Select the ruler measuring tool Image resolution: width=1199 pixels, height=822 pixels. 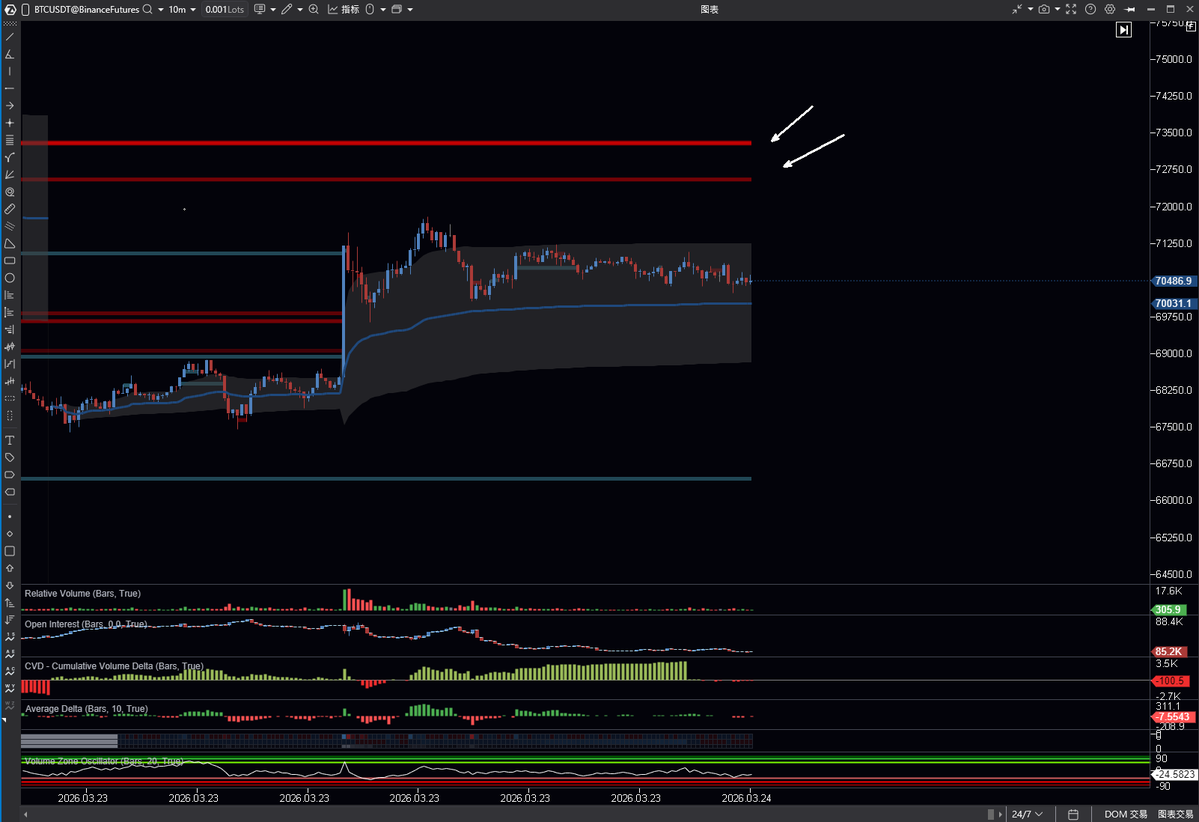10,209
